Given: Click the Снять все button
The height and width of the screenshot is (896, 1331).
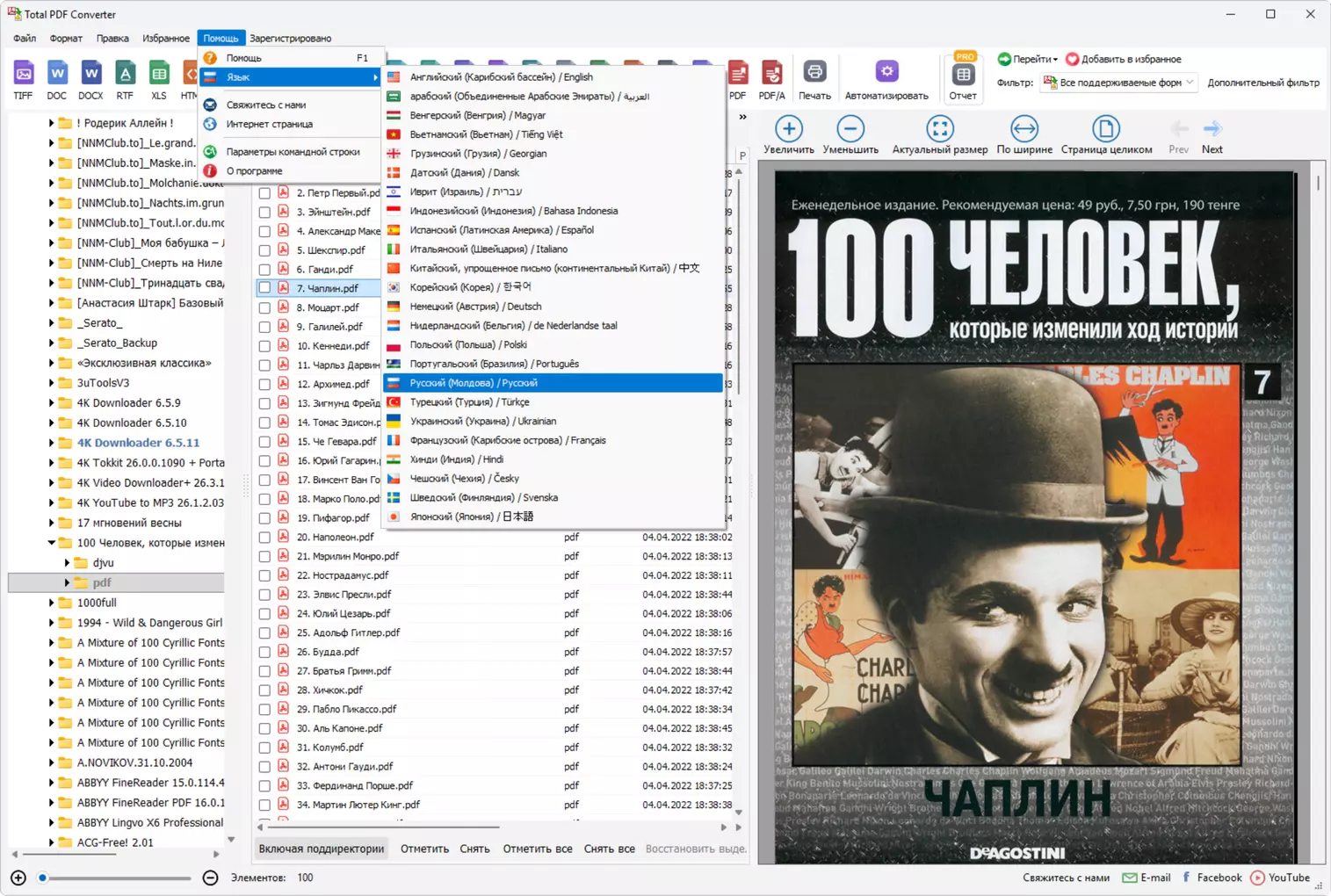Looking at the screenshot, I should (x=610, y=849).
